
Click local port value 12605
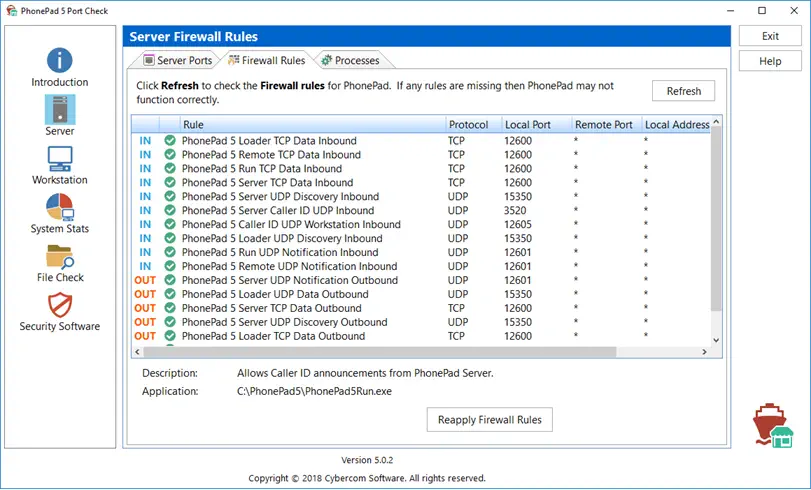[518, 225]
